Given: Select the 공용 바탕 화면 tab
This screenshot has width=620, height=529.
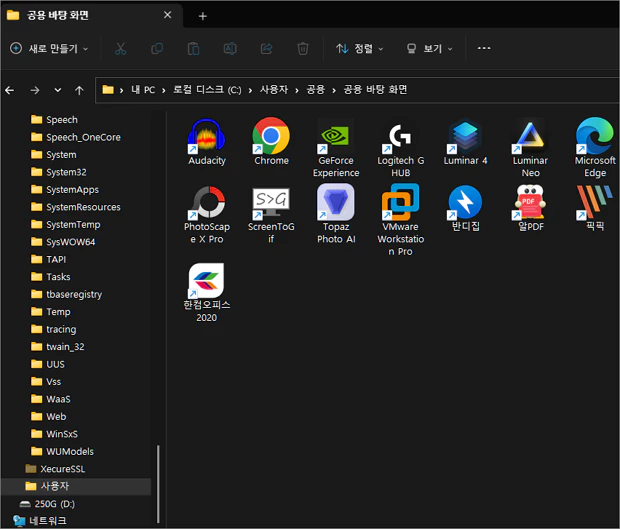Looking at the screenshot, I should tap(91, 15).
